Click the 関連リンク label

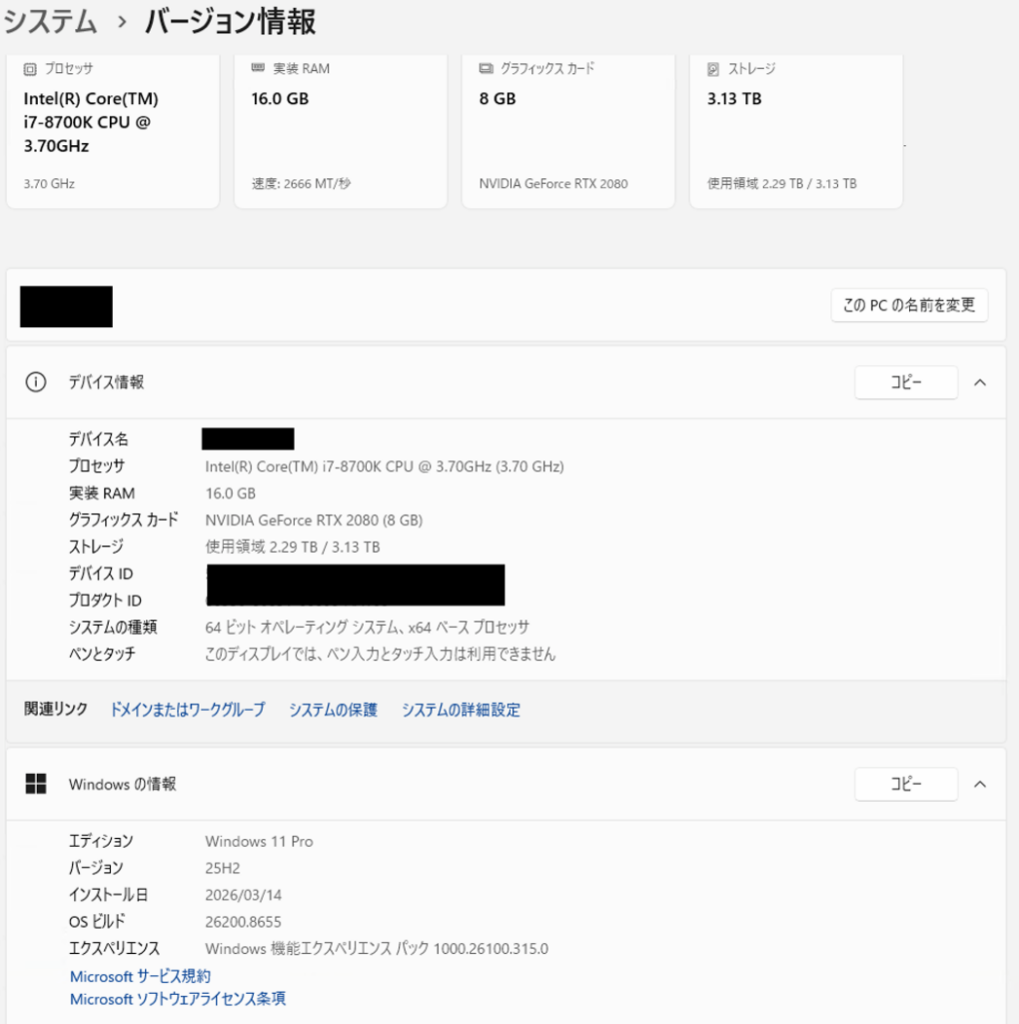coord(56,709)
